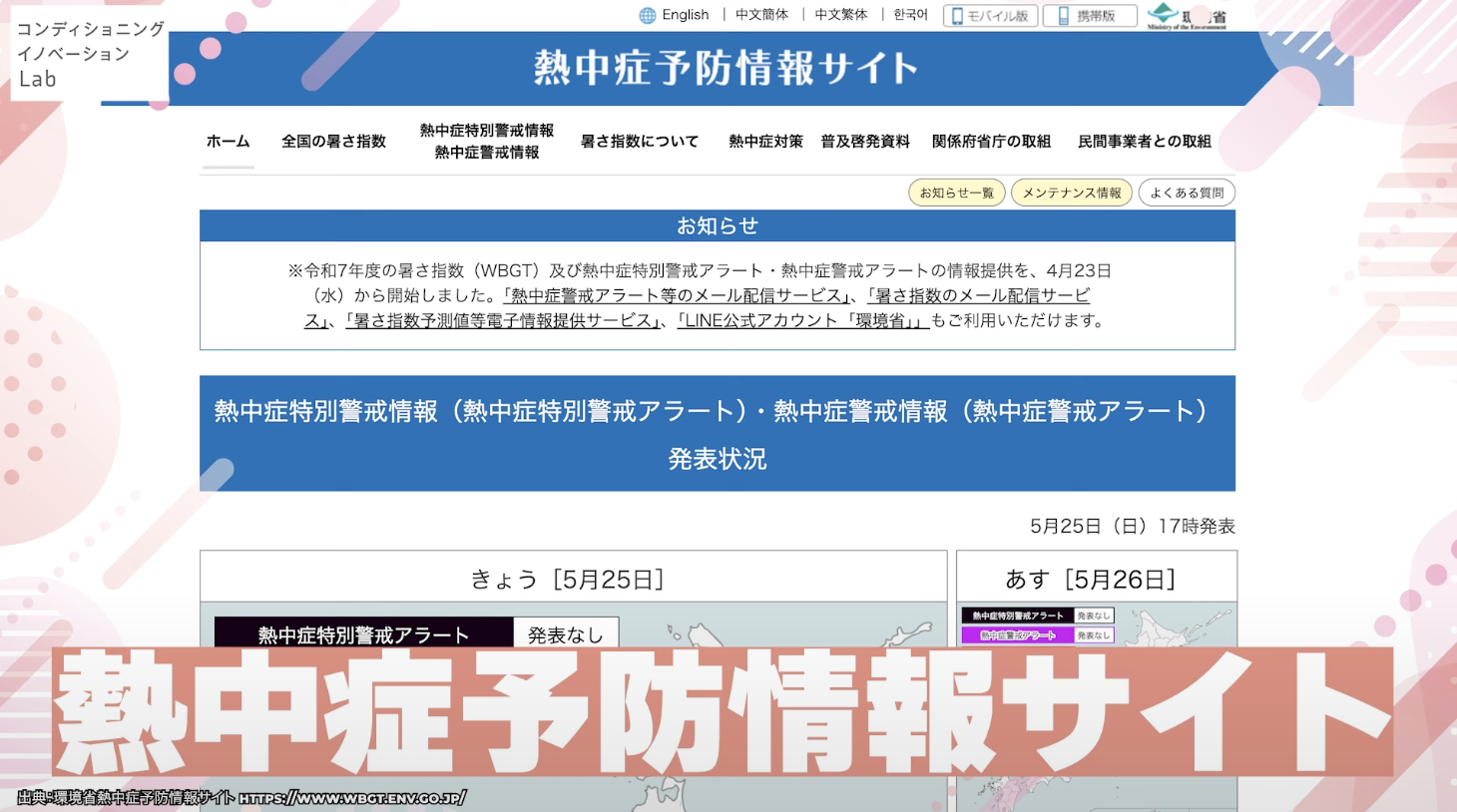
Task: Open 全国の暑さ指数 menu item
Action: click(333, 142)
